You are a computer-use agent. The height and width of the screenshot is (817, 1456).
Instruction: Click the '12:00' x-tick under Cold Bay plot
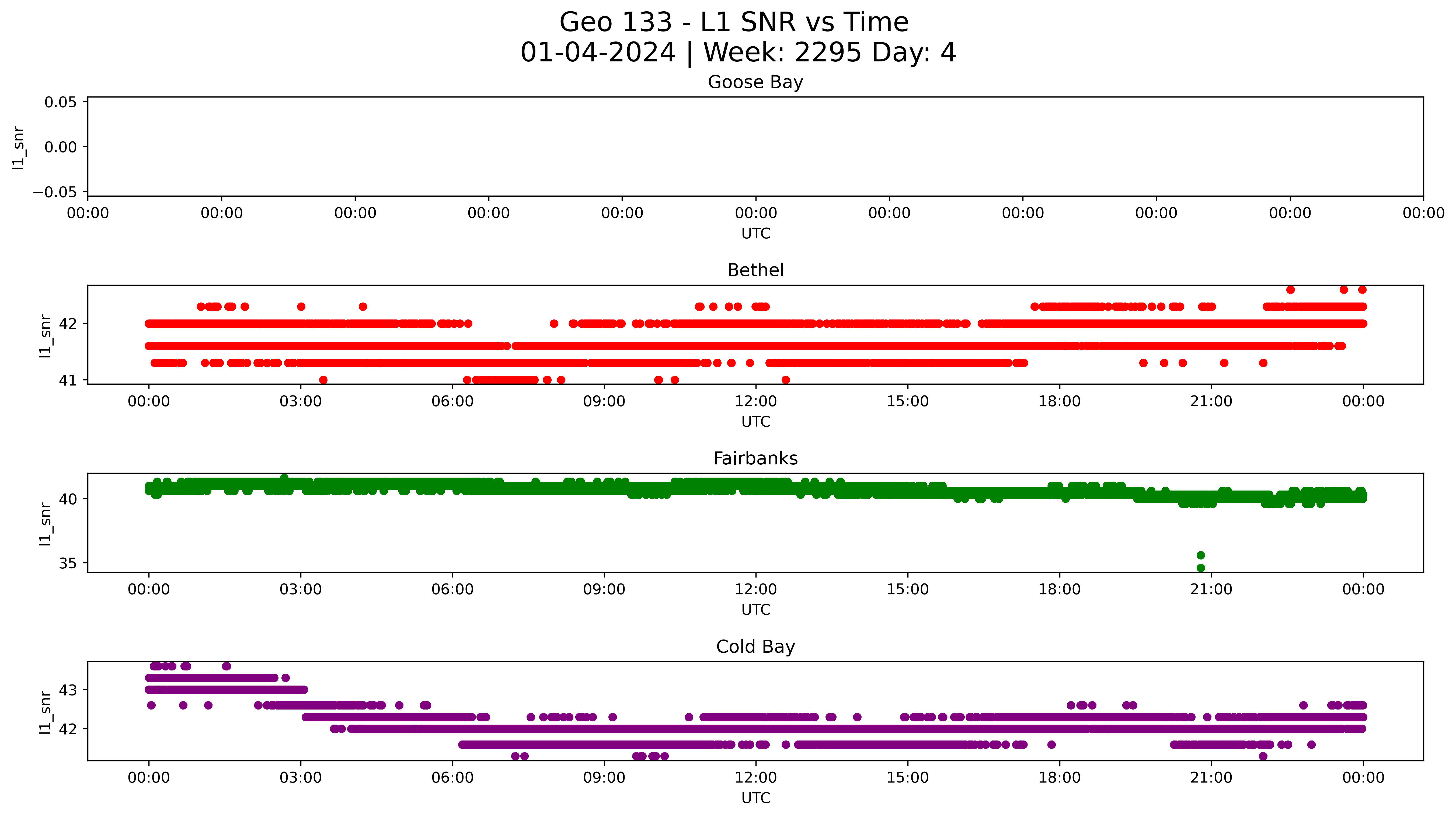tap(756, 778)
